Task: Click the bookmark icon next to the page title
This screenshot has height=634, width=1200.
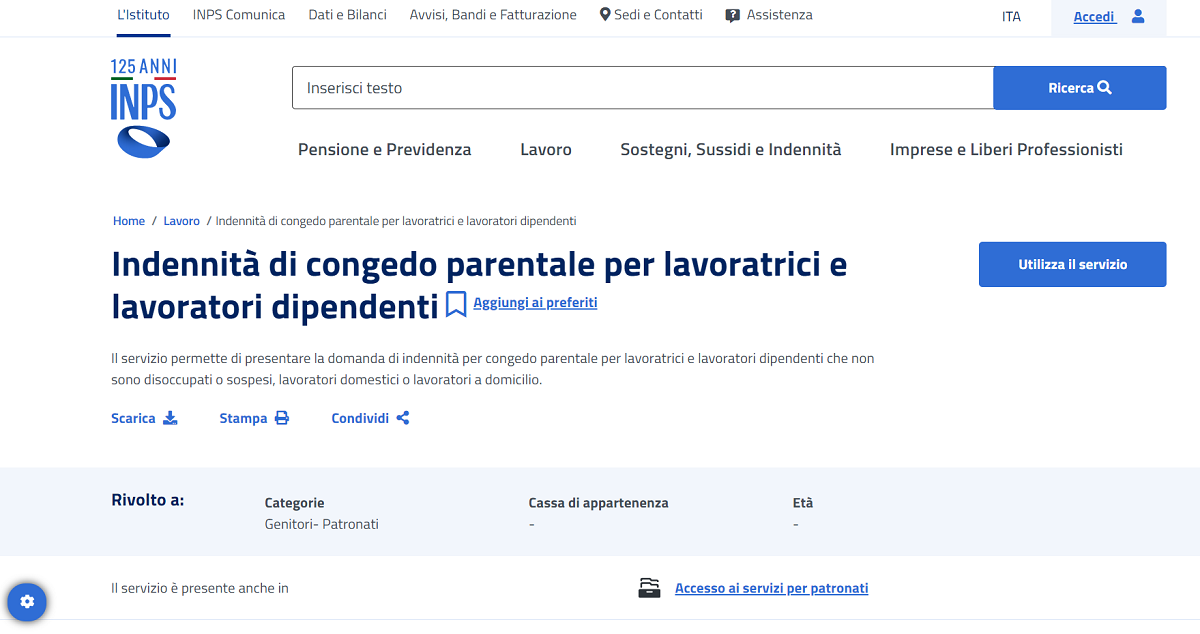Action: (456, 303)
